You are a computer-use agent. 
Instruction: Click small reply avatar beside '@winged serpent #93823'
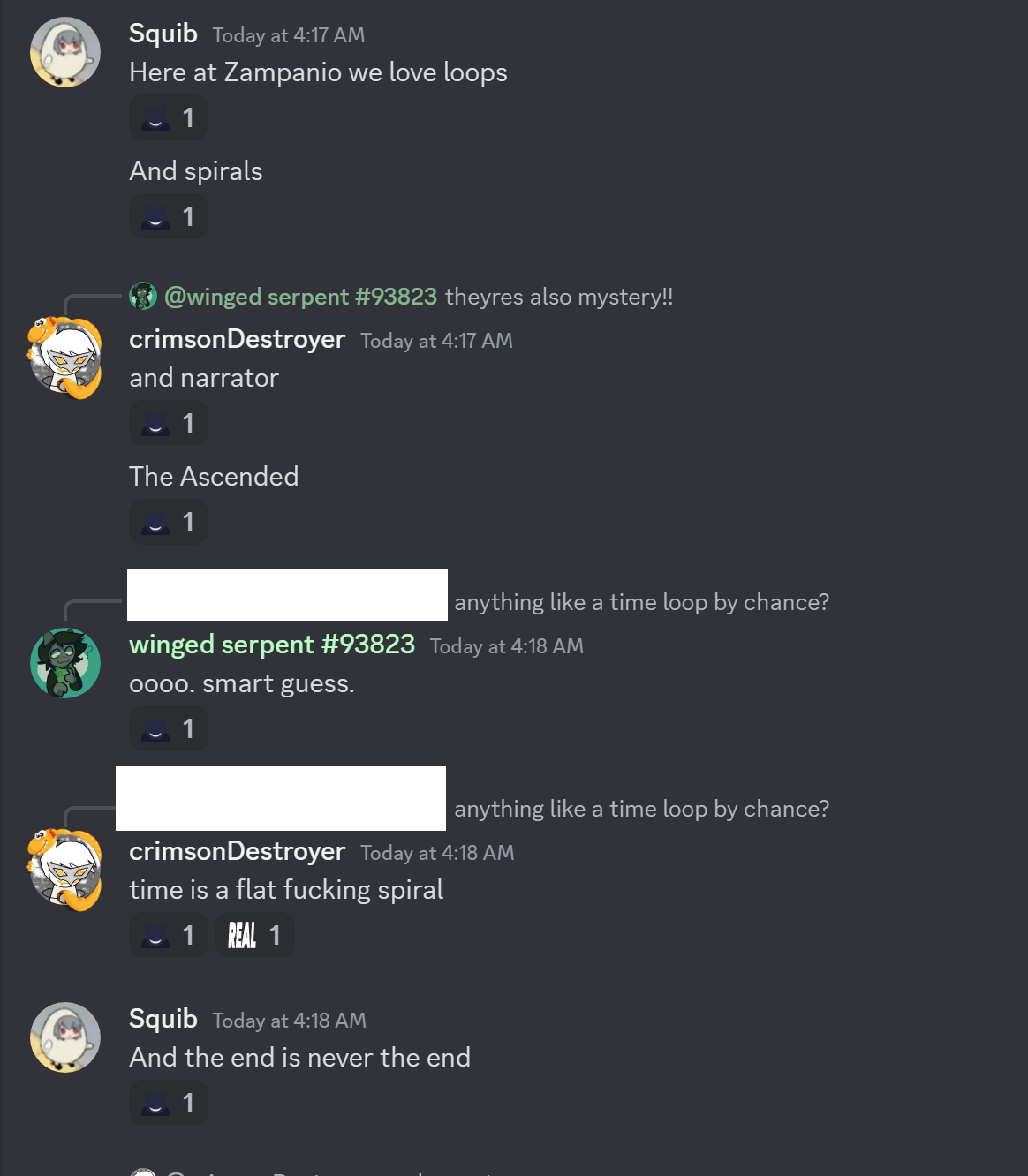pos(143,297)
